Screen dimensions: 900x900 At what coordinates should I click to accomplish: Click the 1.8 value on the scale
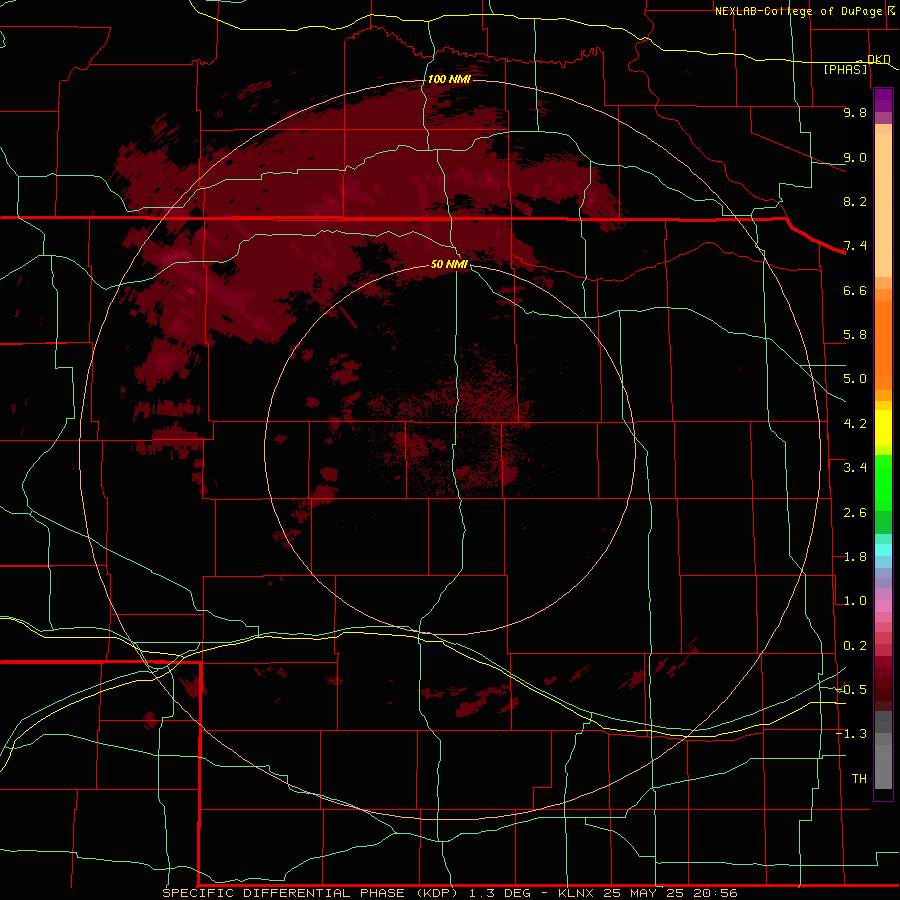855,557
